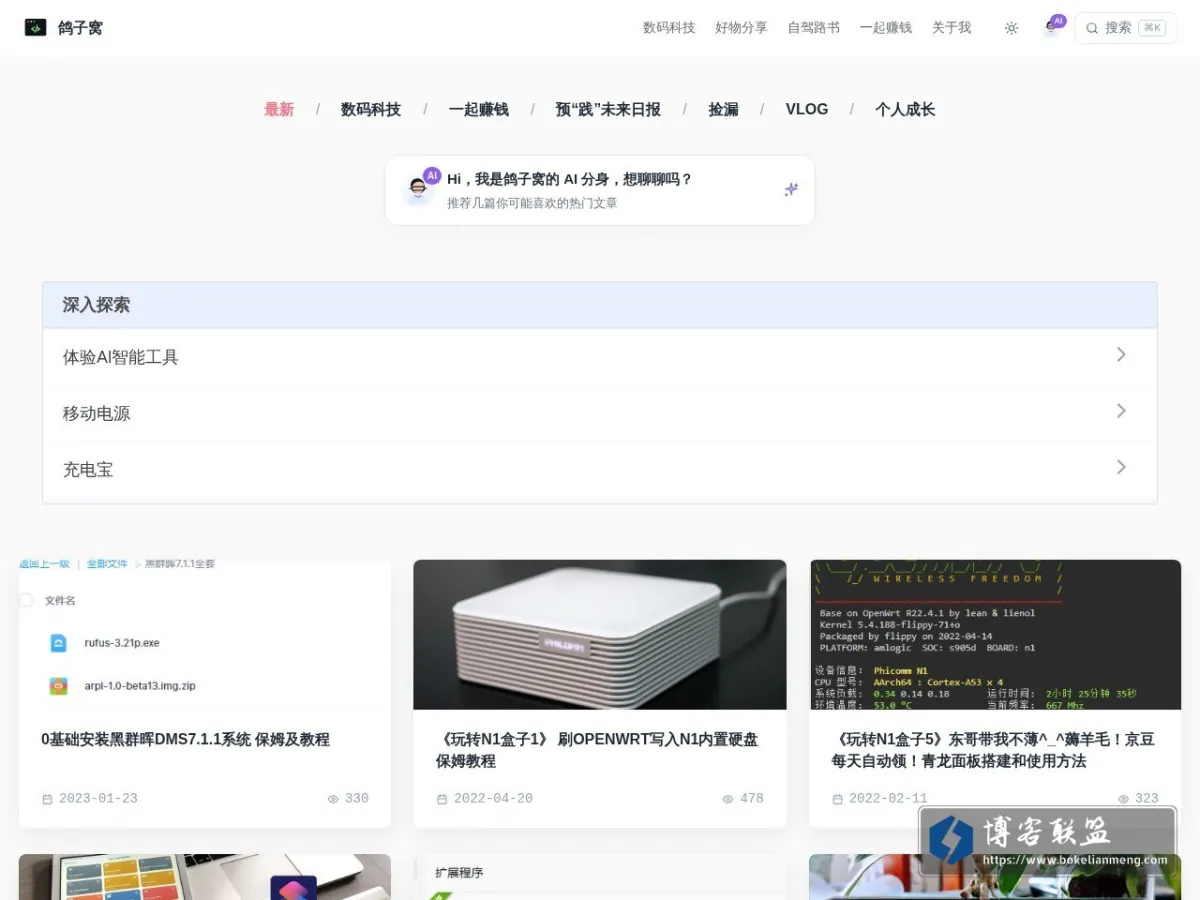Screen dimensions: 1200x900
Task: Open the 搜索 search box
Action: pos(1125,28)
